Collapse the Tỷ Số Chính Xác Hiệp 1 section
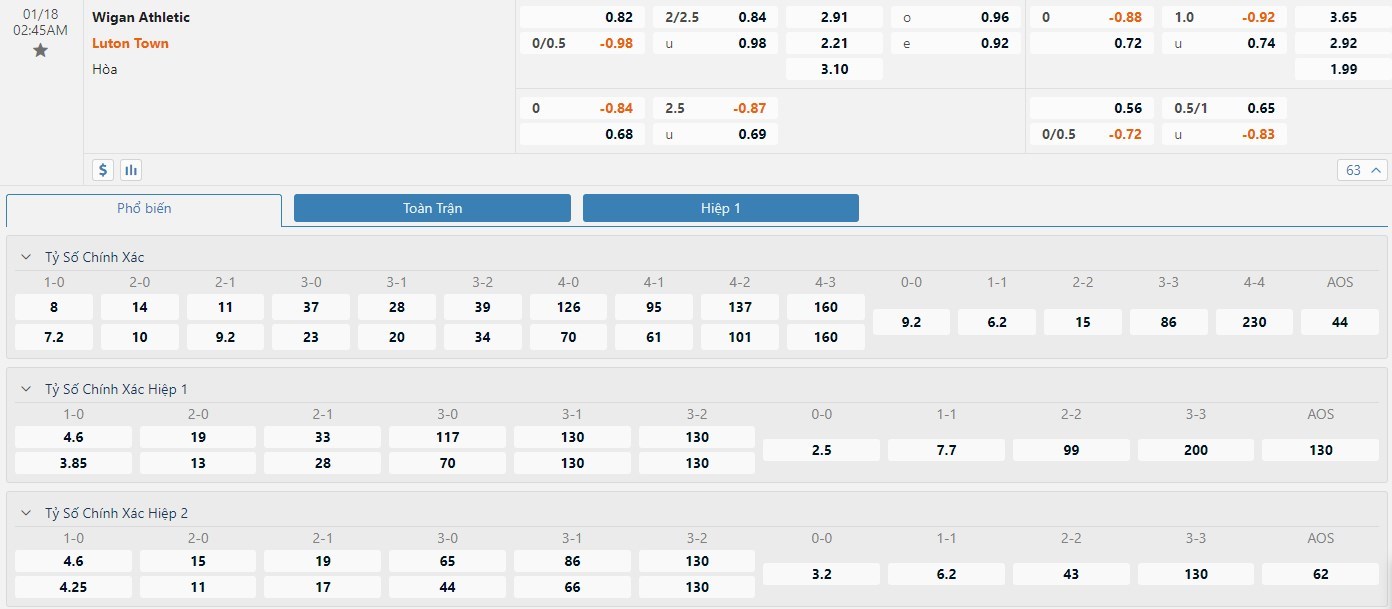This screenshot has width=1392, height=609. (x=26, y=389)
